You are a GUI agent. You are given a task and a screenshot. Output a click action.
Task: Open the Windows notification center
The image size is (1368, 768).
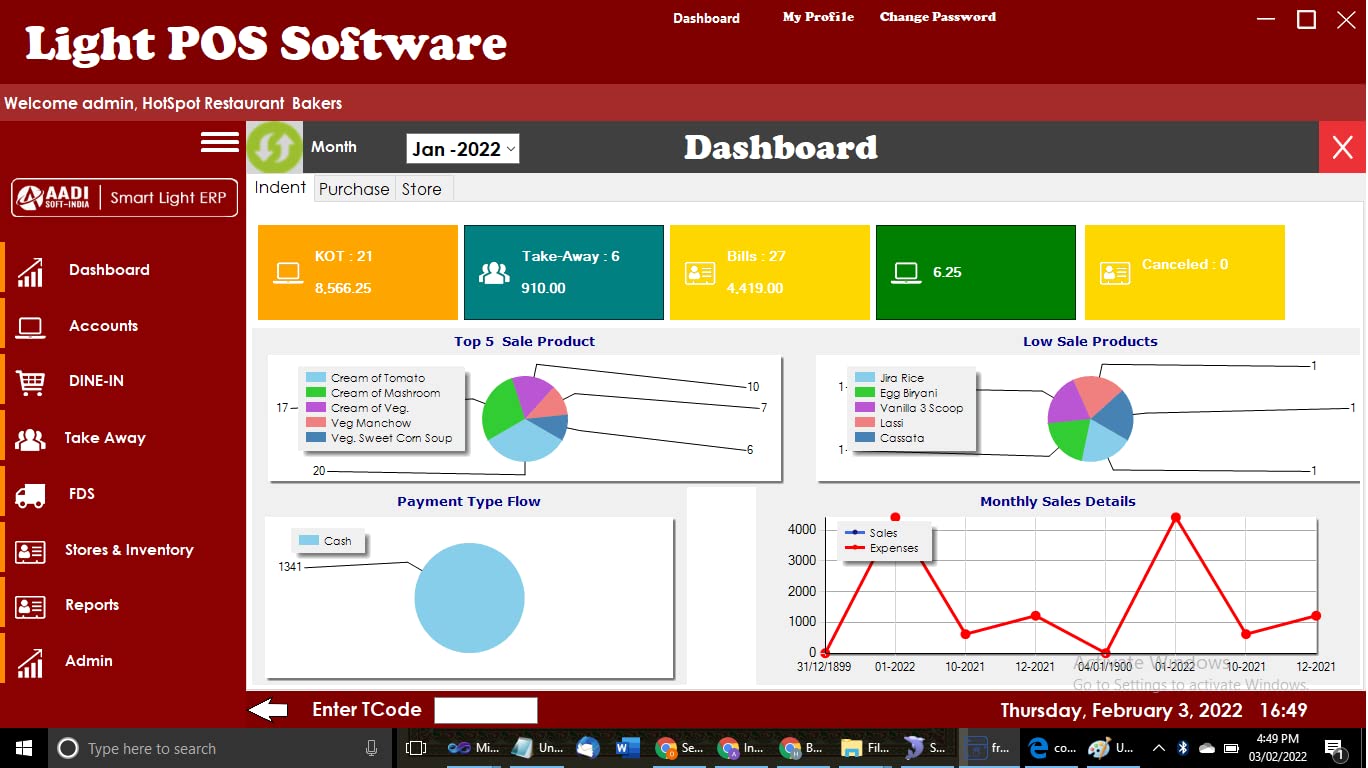[1334, 748]
